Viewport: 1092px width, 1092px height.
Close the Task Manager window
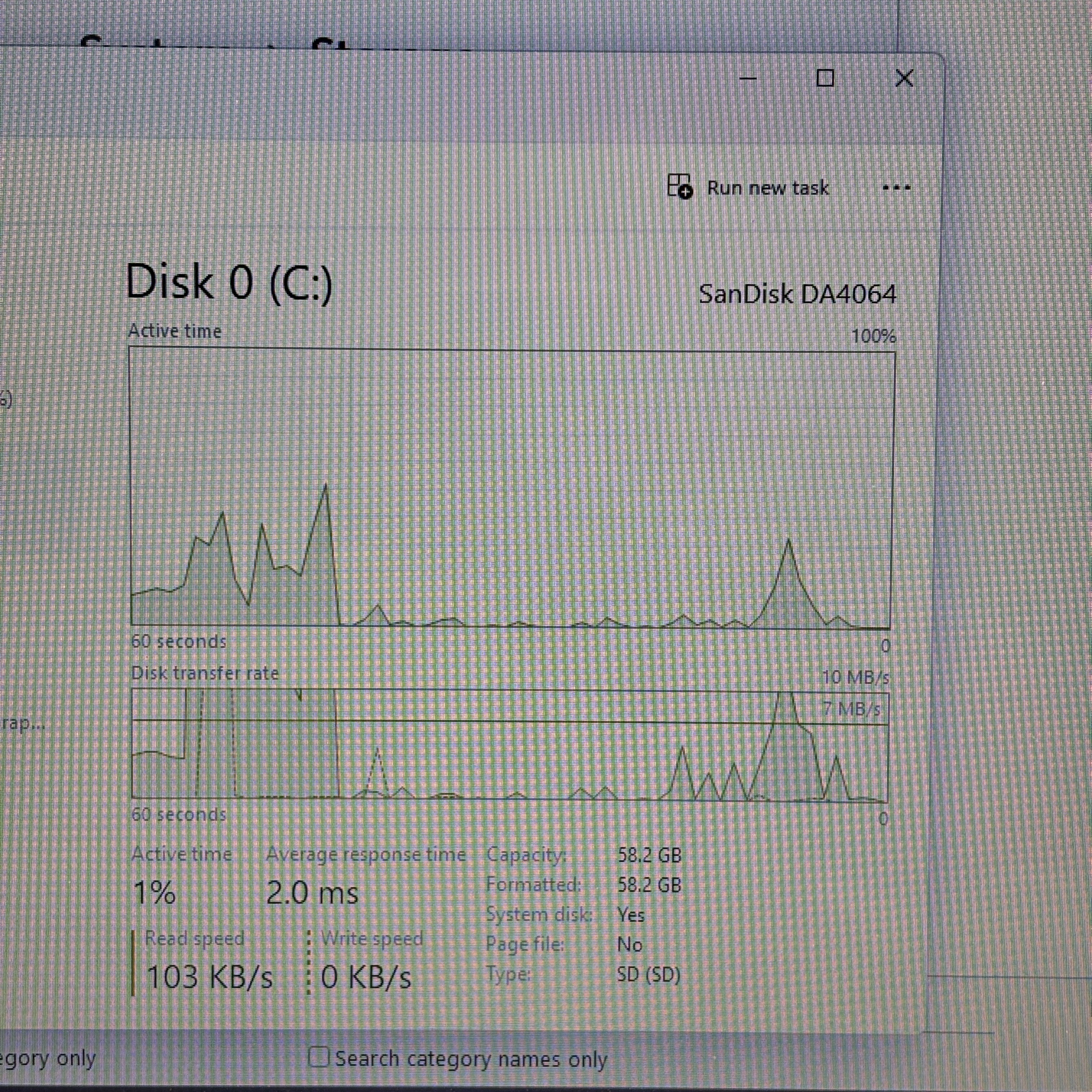tap(904, 78)
